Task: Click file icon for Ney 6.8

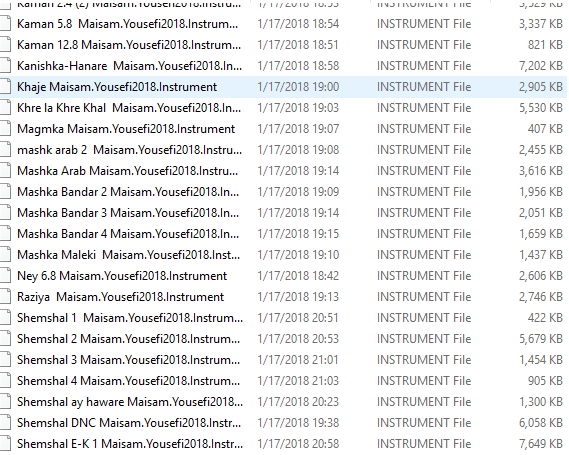Action: (x=5, y=276)
